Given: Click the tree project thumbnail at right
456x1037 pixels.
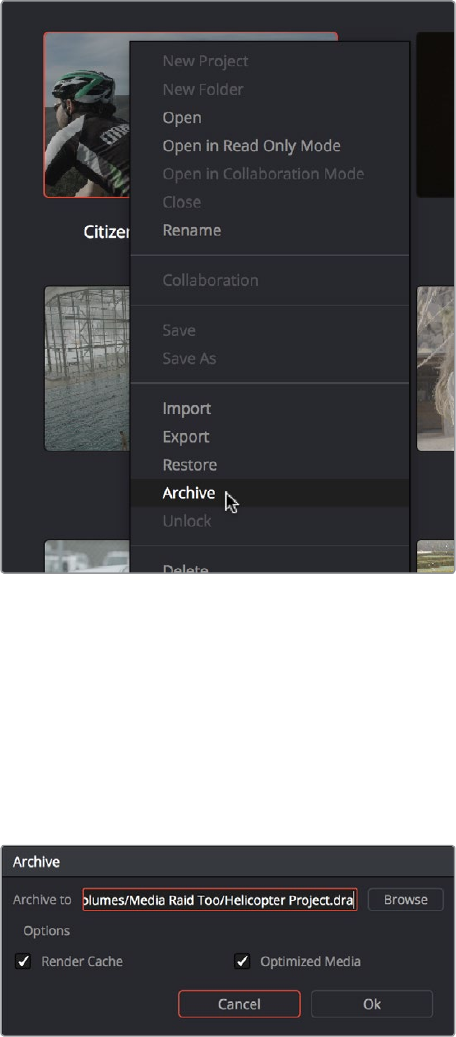Looking at the screenshot, I should tap(435, 368).
